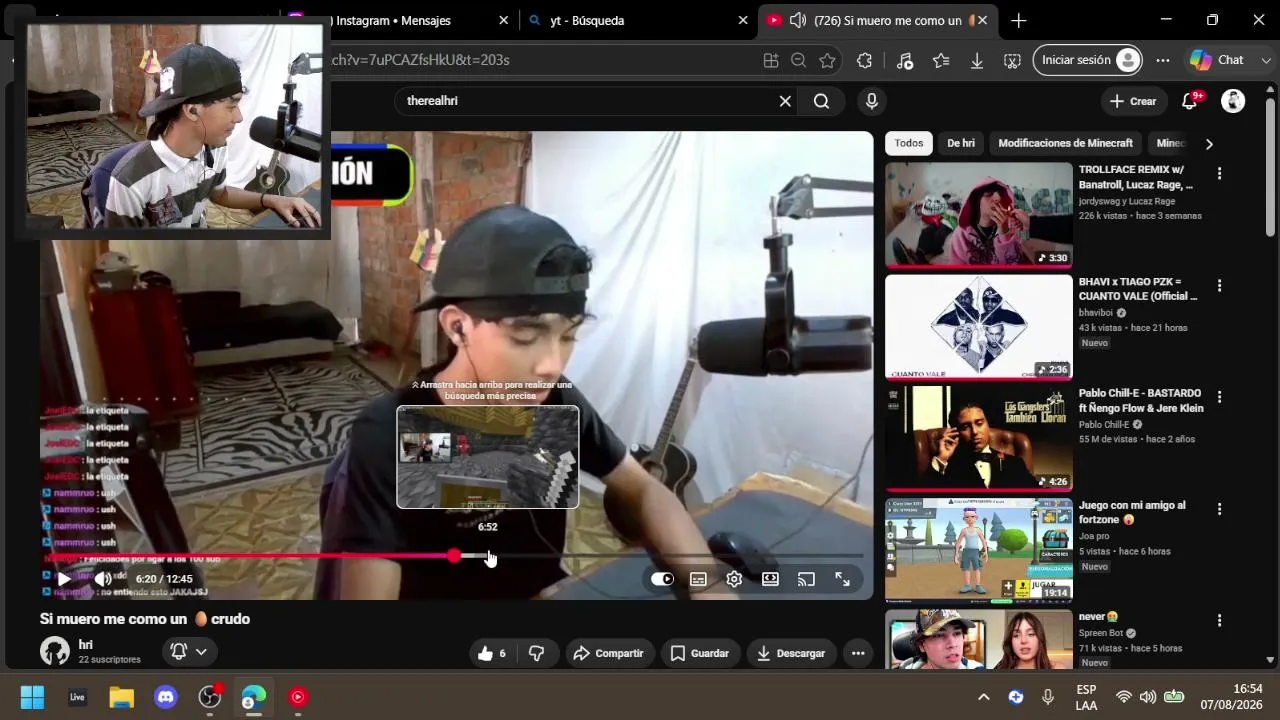
Task: Open File Explorer from the taskbar
Action: coord(121,697)
